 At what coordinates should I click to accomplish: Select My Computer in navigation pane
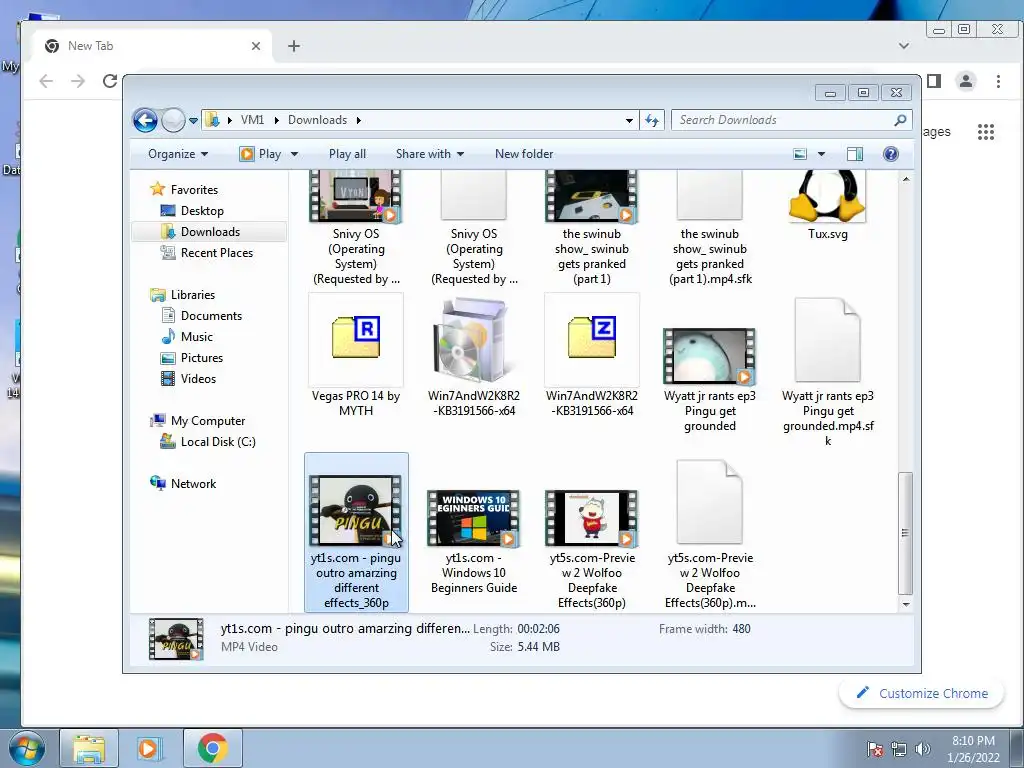coord(208,421)
